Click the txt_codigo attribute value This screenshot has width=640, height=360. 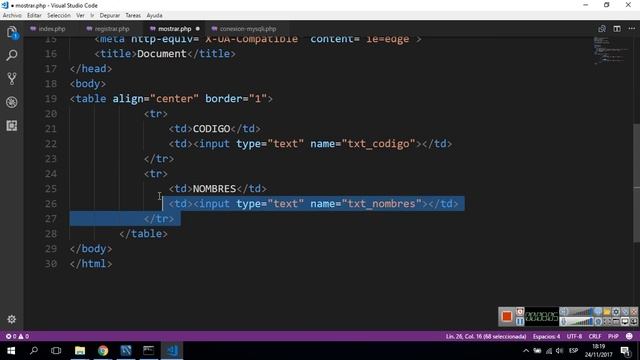(378, 144)
